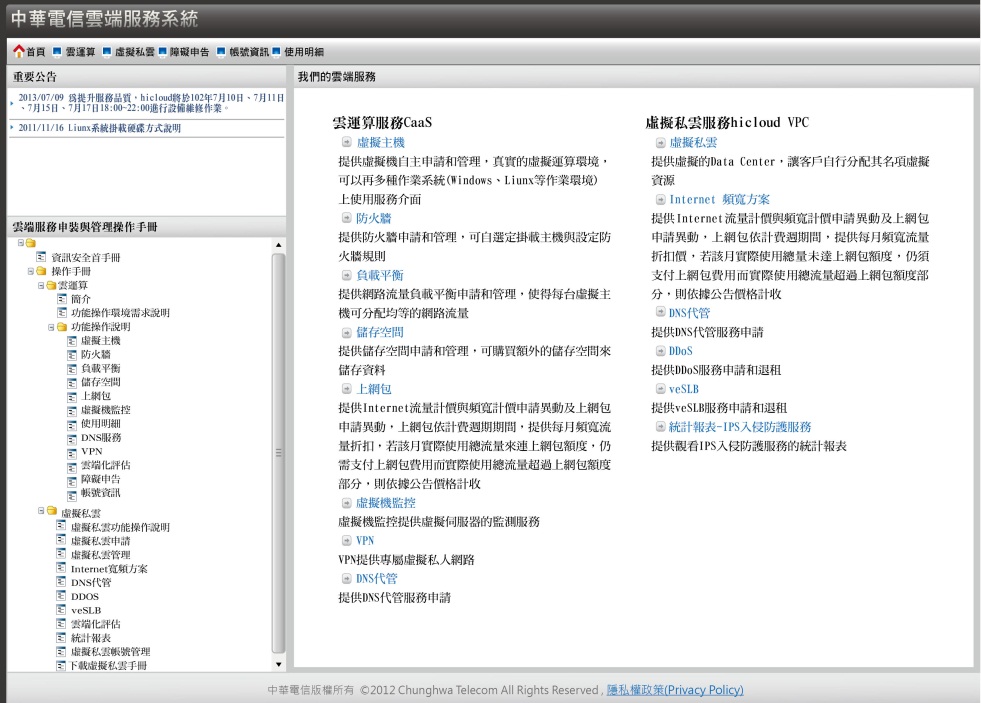The image size is (981, 703).
Task: Click the manual tree scrollbar down arrow
Action: click(278, 664)
